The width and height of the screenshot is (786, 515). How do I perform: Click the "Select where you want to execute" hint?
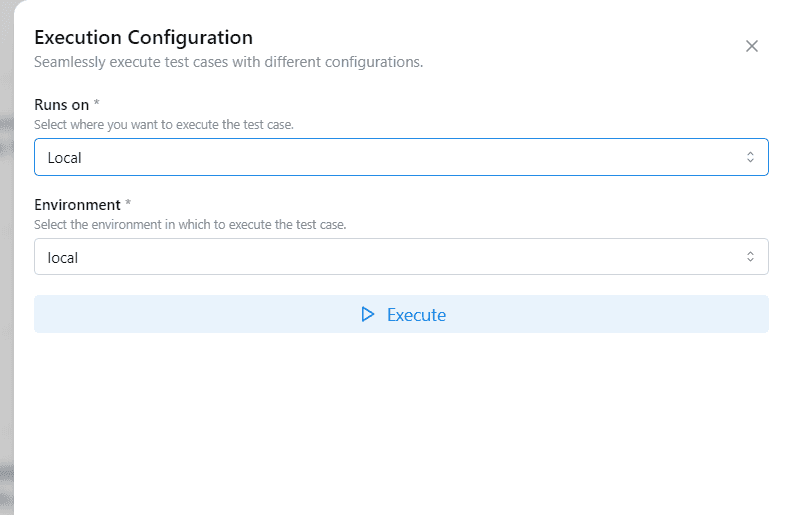click(164, 125)
